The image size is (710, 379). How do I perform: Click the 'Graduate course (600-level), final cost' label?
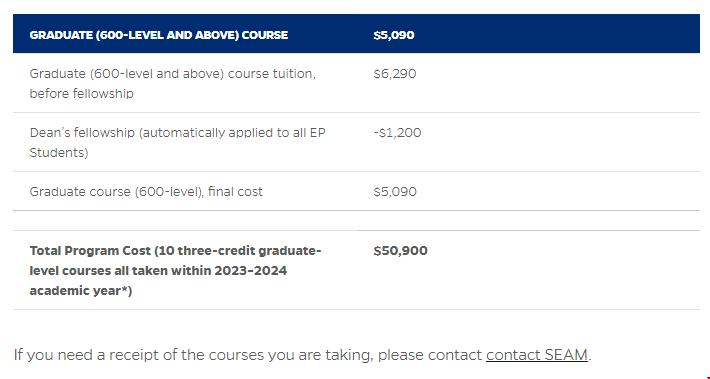[x=146, y=192]
